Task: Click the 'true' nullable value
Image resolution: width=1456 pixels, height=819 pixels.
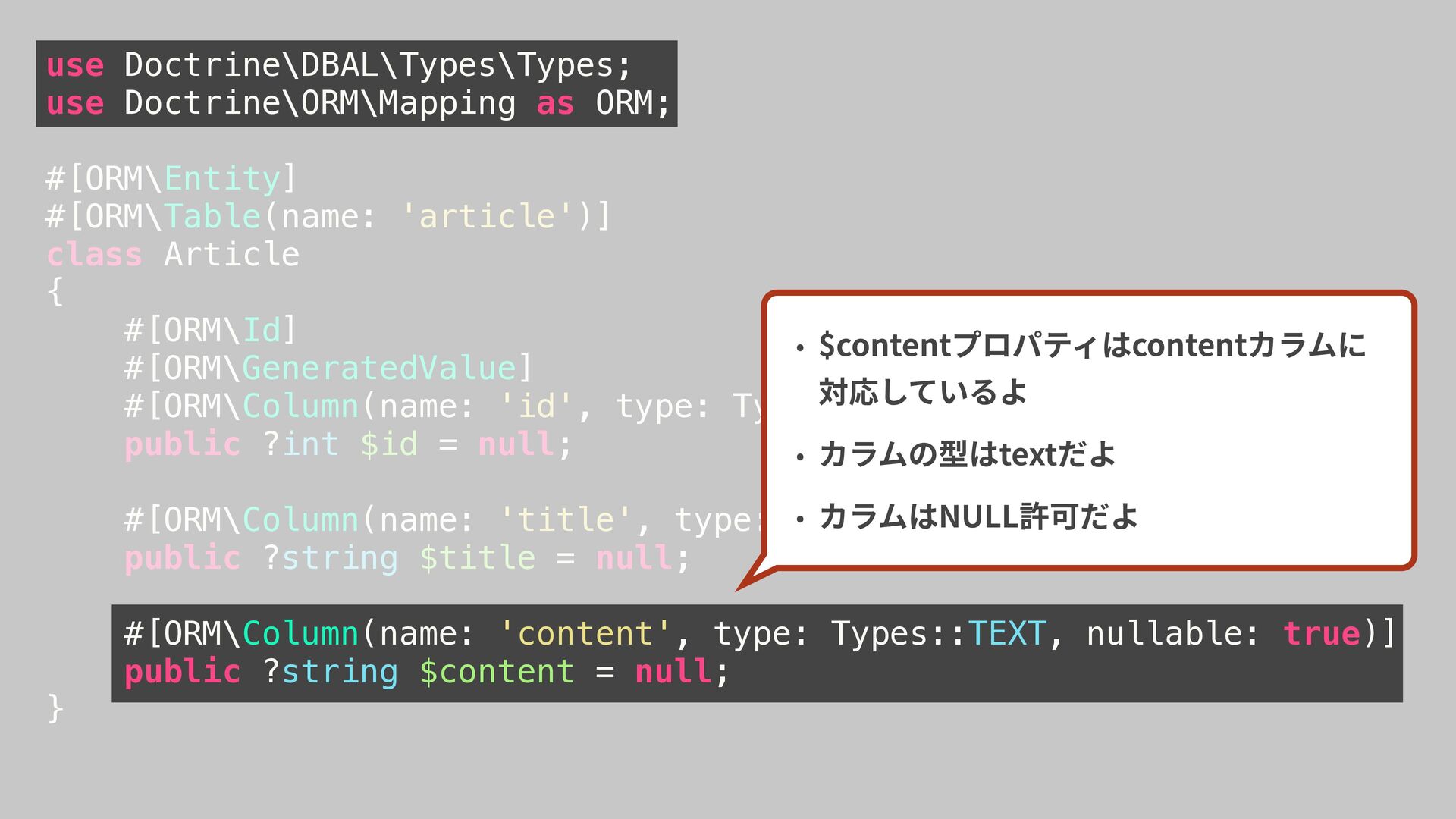Action: click(x=1321, y=634)
